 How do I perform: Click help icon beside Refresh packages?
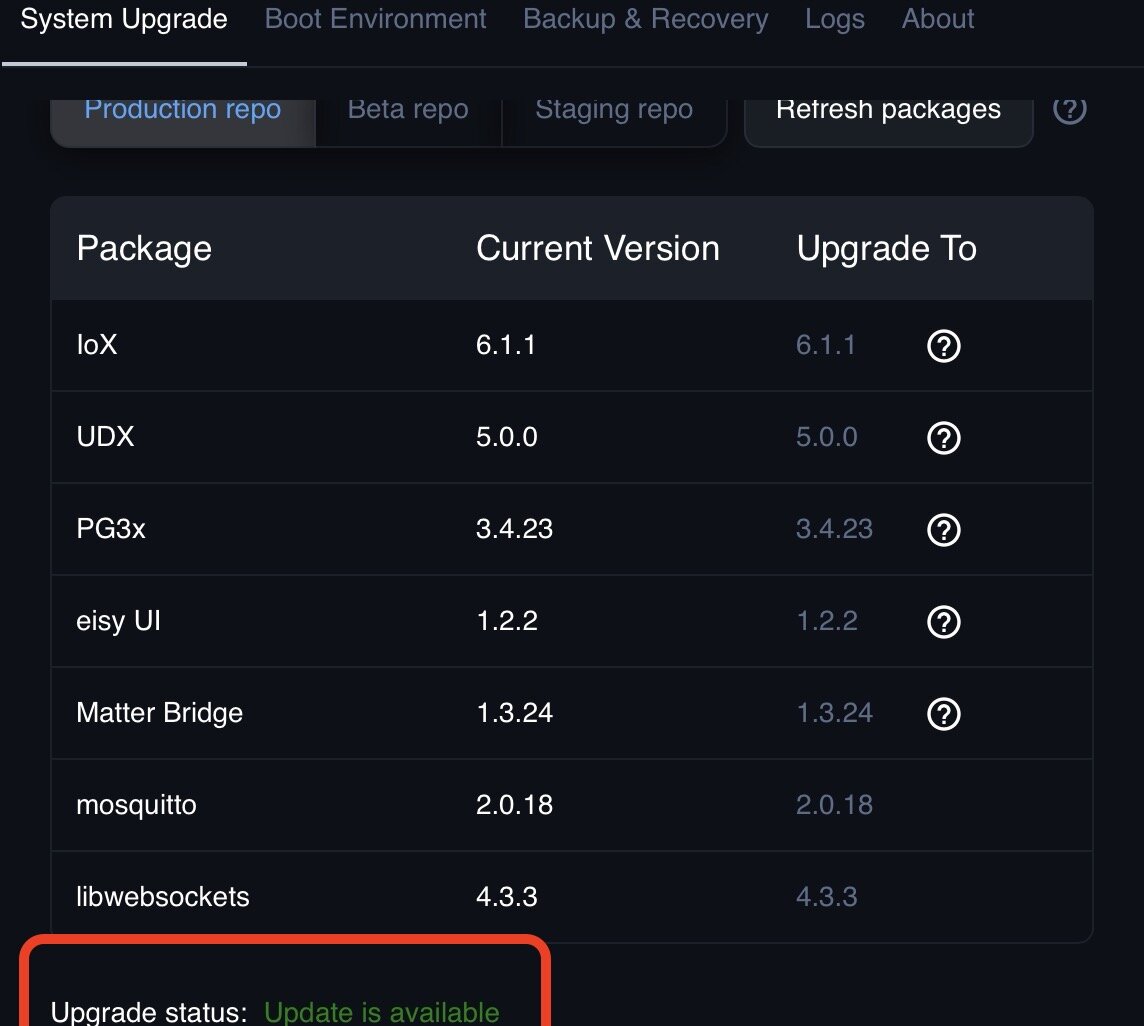pos(1070,109)
